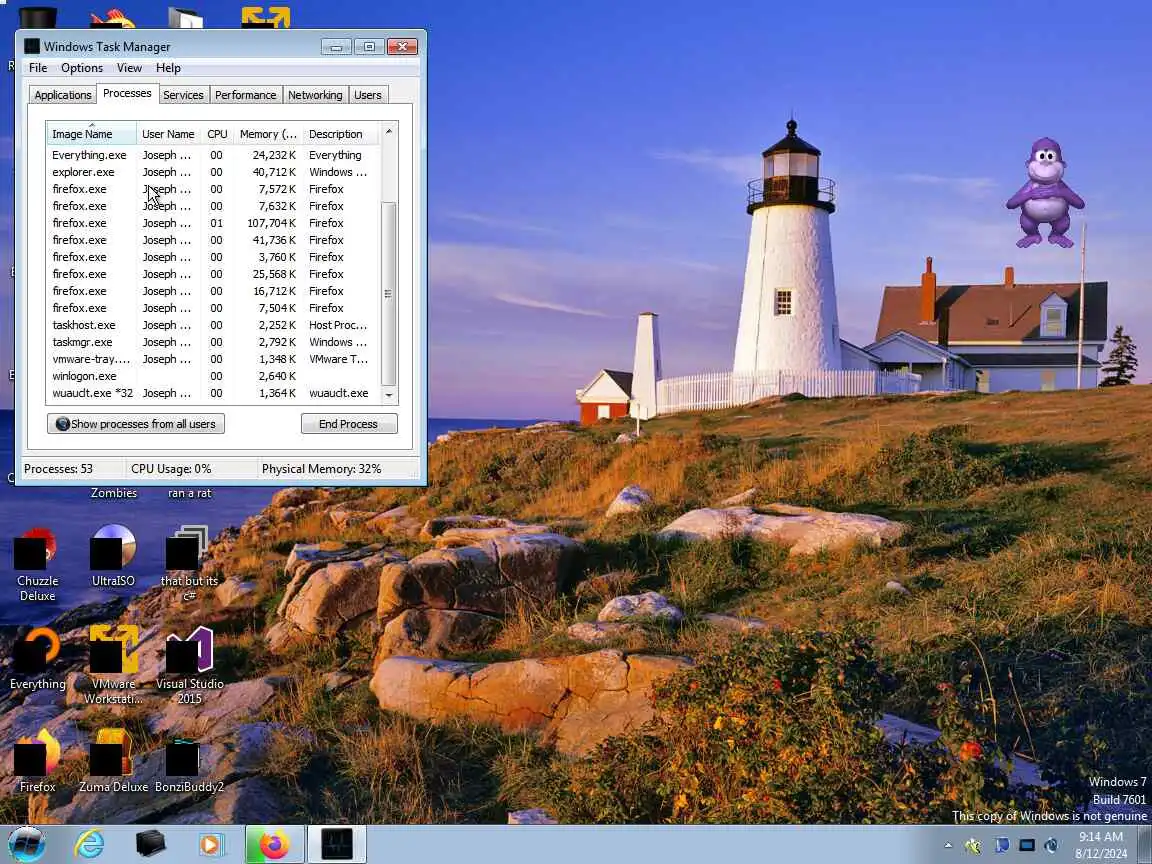Image resolution: width=1152 pixels, height=864 pixels.
Task: Select the Visual Studio 2015 desktop icon
Action: tap(189, 666)
